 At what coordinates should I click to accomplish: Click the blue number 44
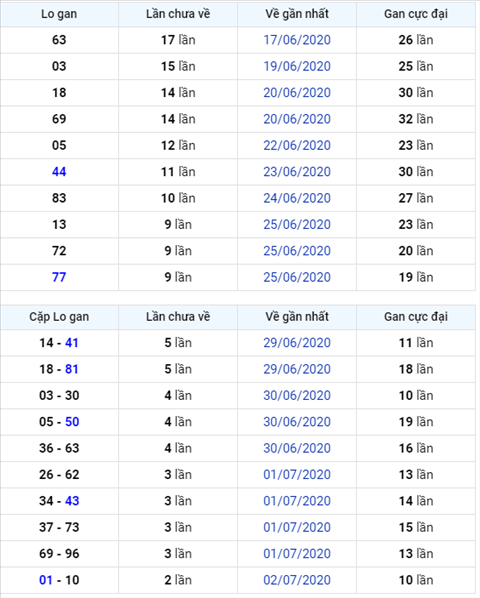point(59,172)
